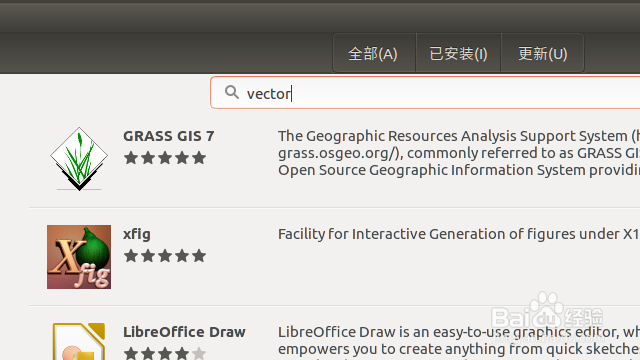This screenshot has width=640, height=360.
Task: Switch to the 全部(A) tab
Action: coord(373,53)
